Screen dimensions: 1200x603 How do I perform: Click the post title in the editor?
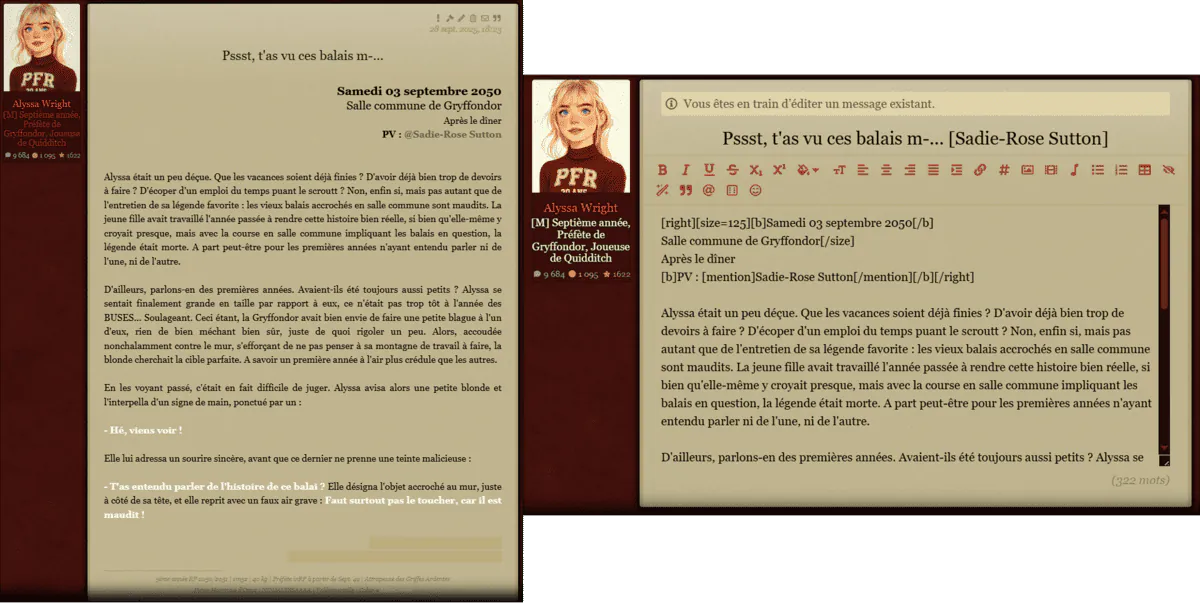pyautogui.click(x=915, y=138)
